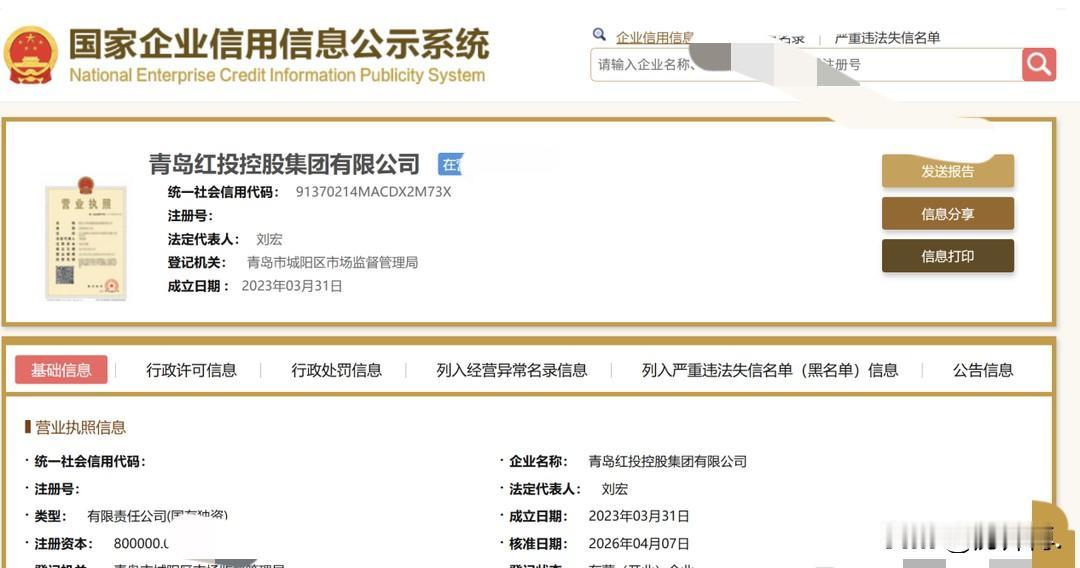
Task: Click the small blue search icon
Action: (x=599, y=34)
